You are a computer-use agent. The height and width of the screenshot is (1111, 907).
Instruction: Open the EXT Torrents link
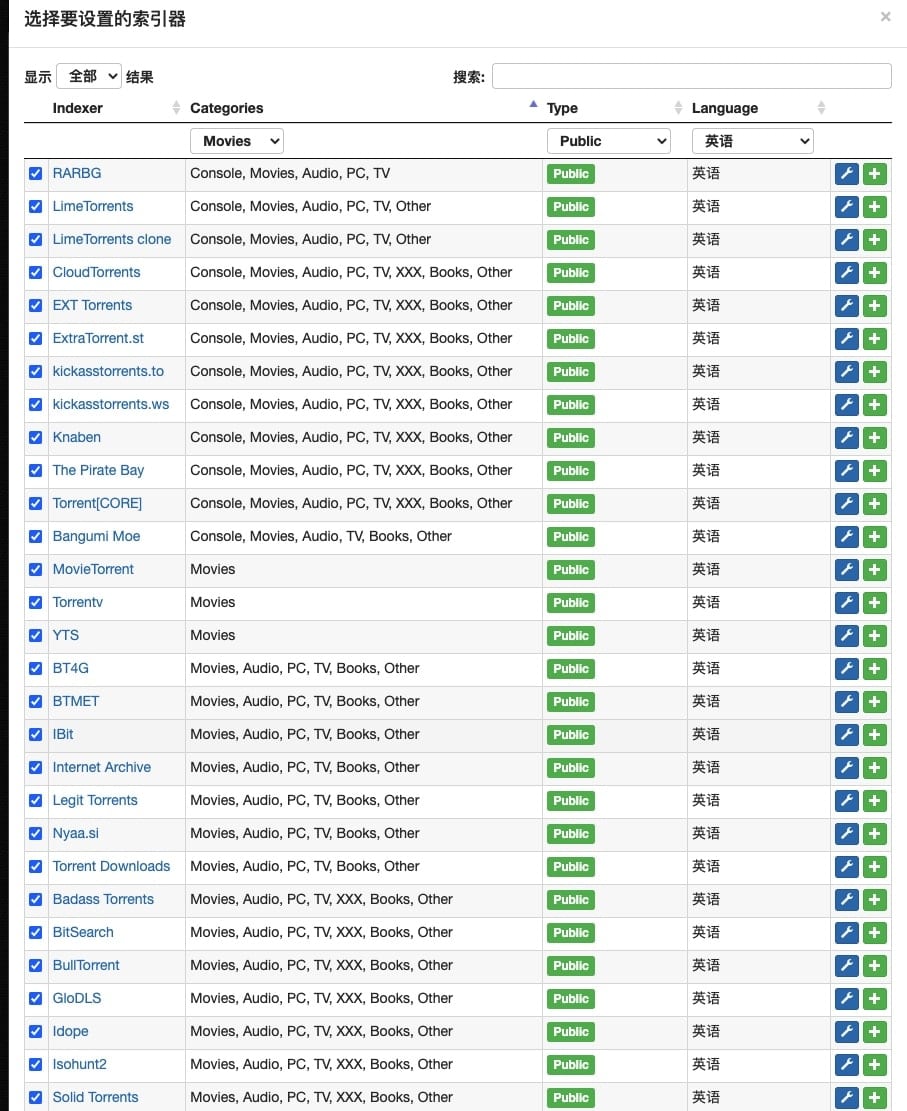[x=92, y=305]
